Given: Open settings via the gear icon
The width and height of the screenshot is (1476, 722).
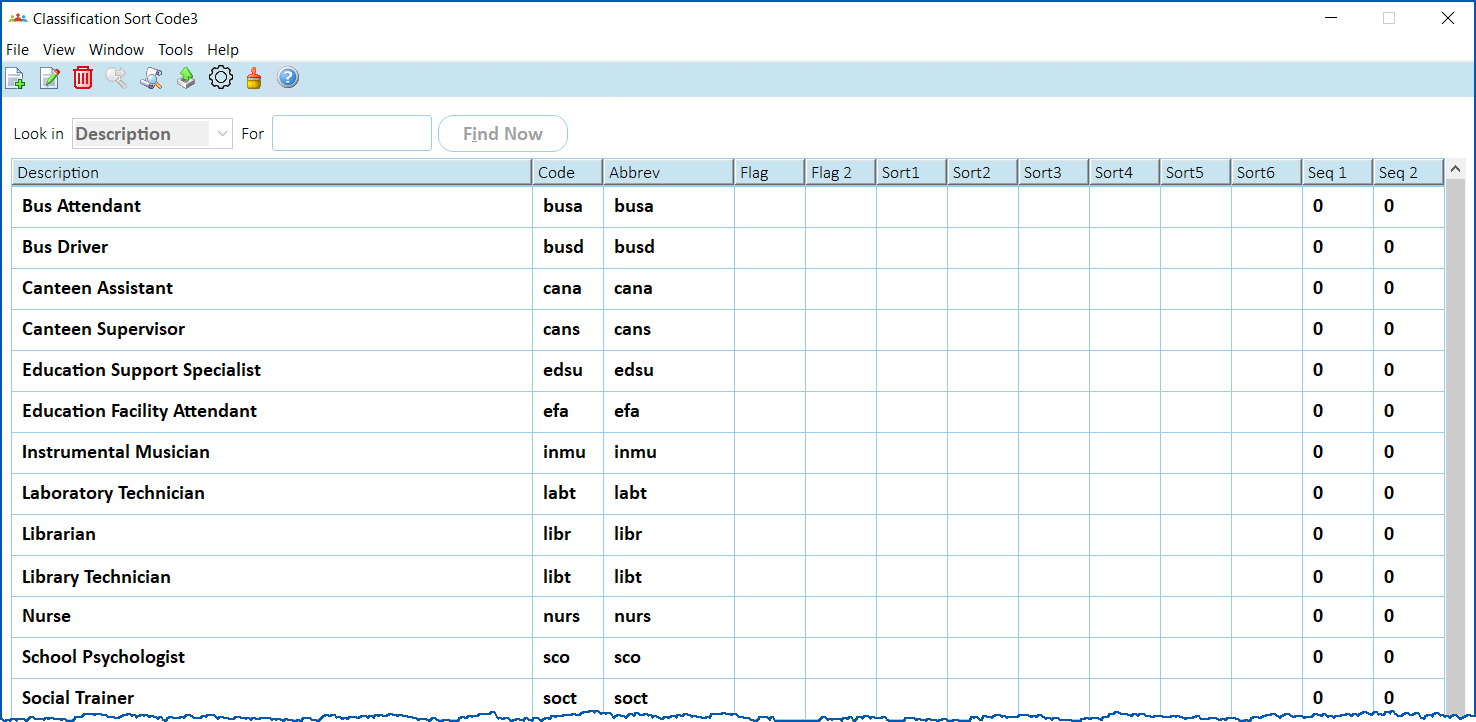Looking at the screenshot, I should pyautogui.click(x=220, y=78).
